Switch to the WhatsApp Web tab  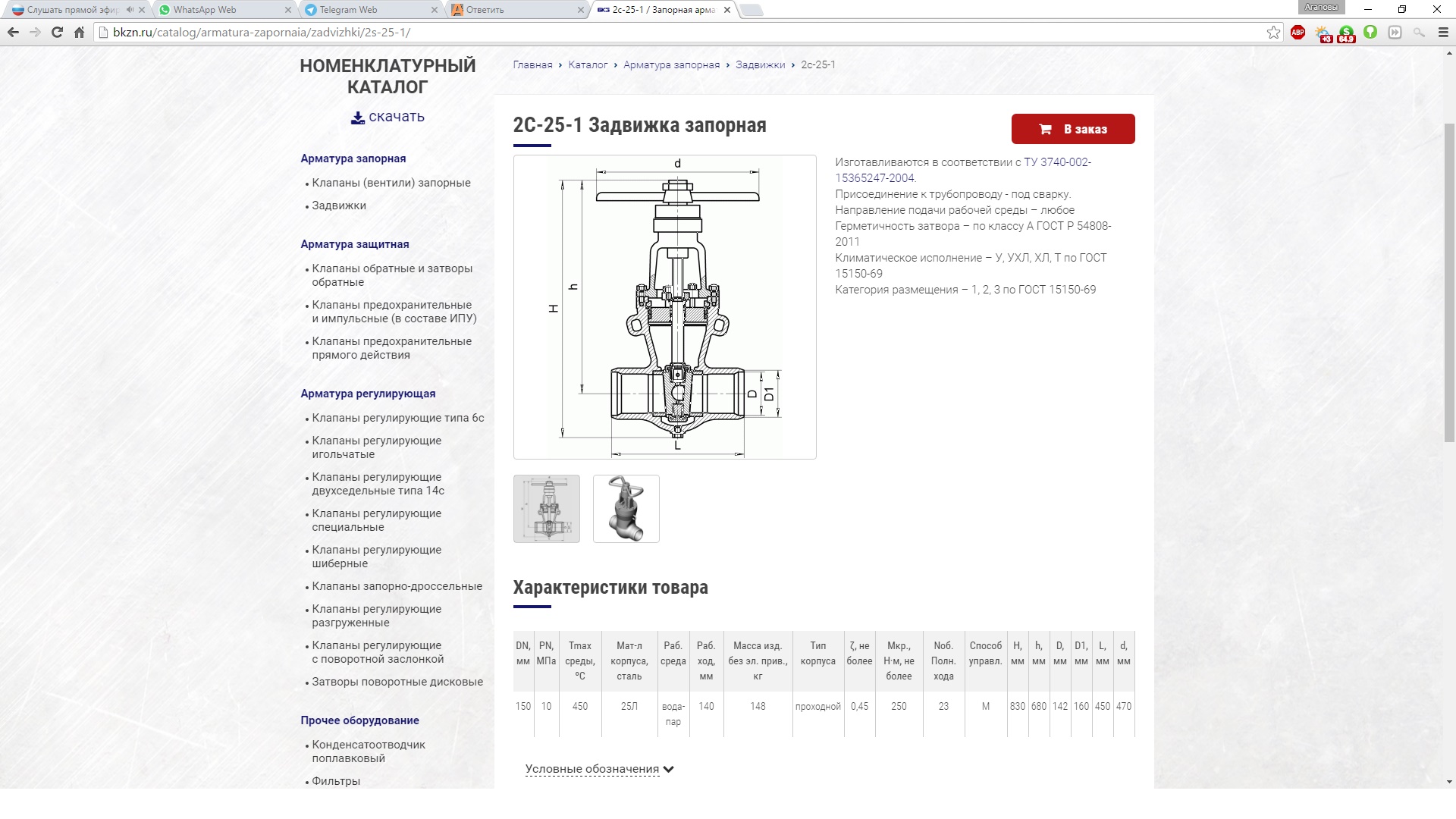coord(205,10)
